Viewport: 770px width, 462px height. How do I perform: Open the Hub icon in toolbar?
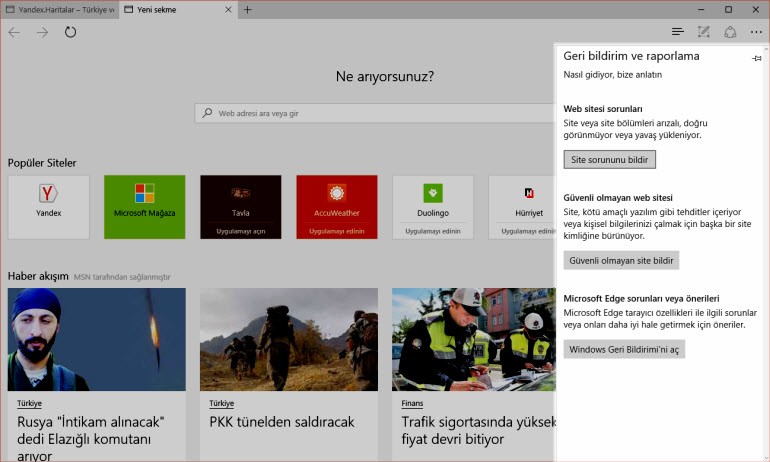[678, 32]
